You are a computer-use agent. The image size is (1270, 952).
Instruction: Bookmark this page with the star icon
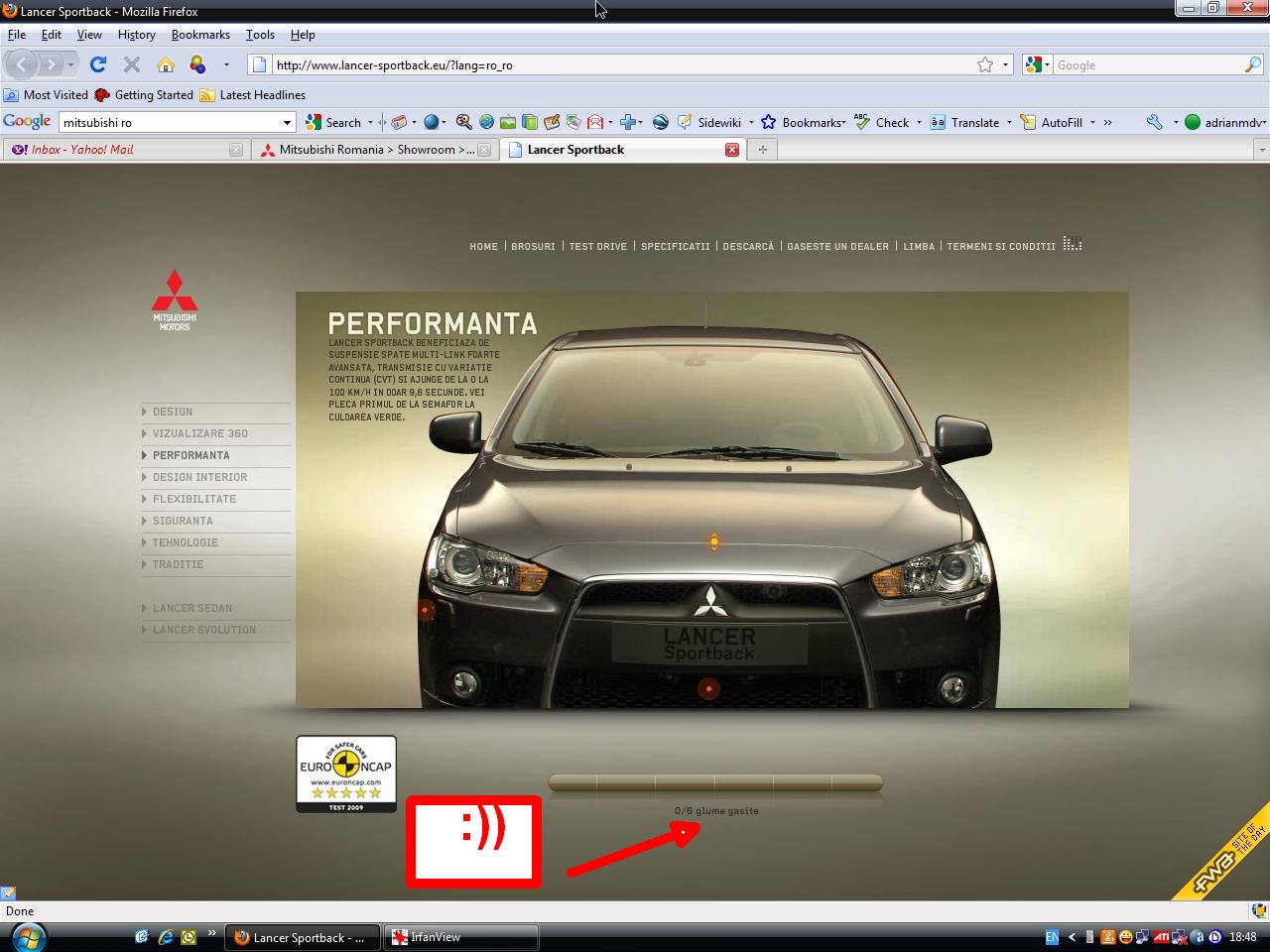coord(984,64)
